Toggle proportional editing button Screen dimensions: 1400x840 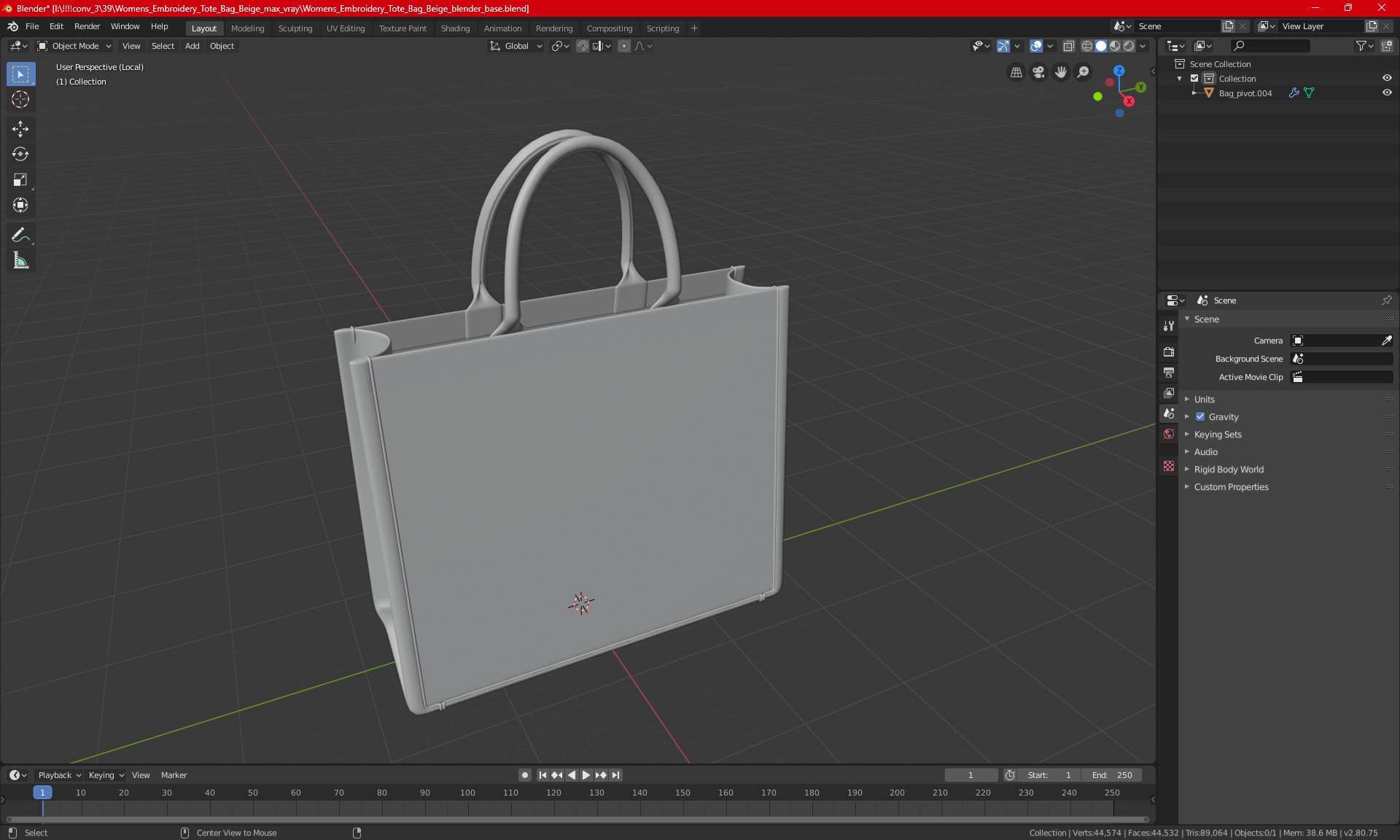pos(624,46)
